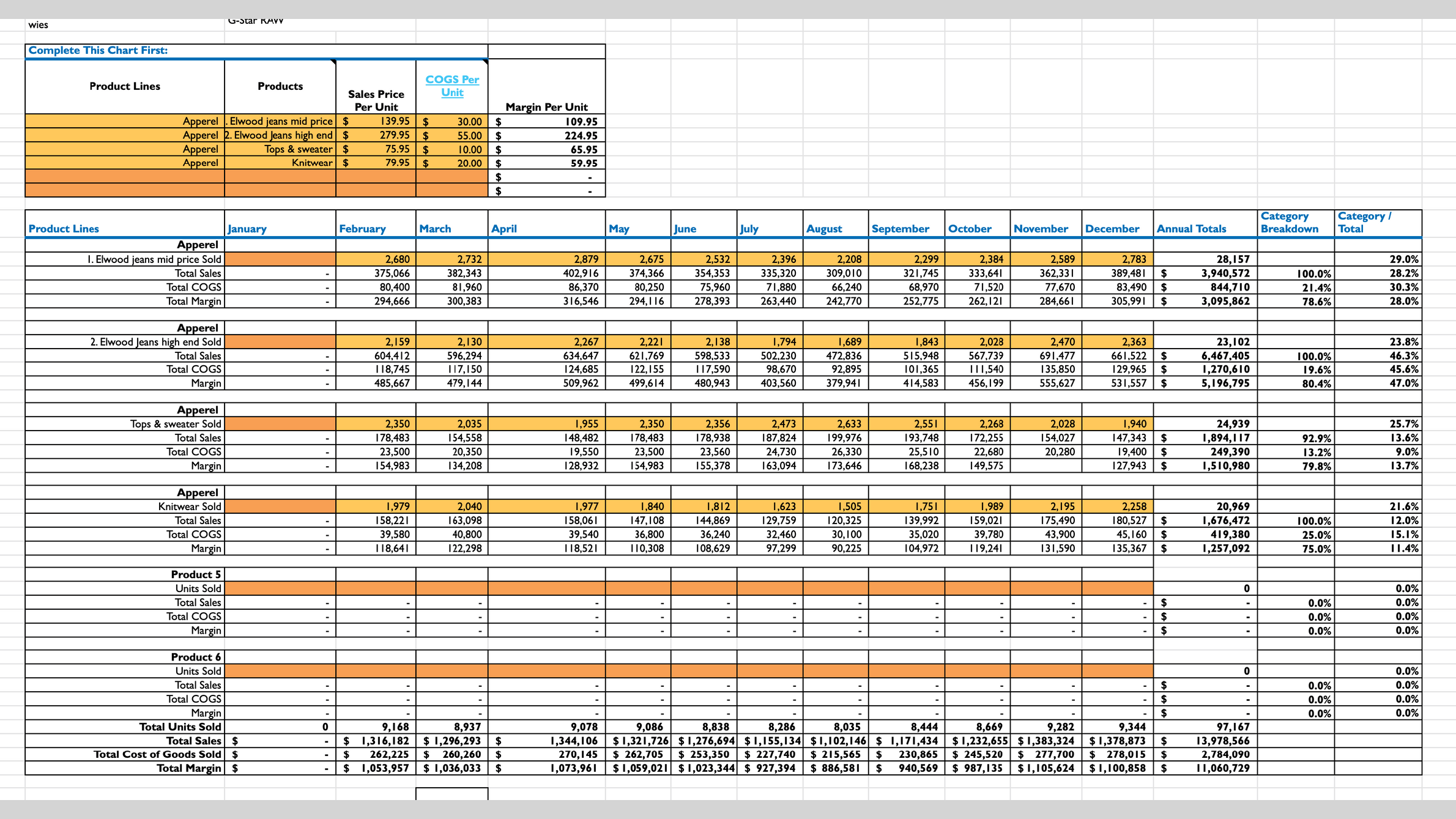This screenshot has width=1456, height=819.
Task: Click the Knitwear product cell
Action: 280,163
